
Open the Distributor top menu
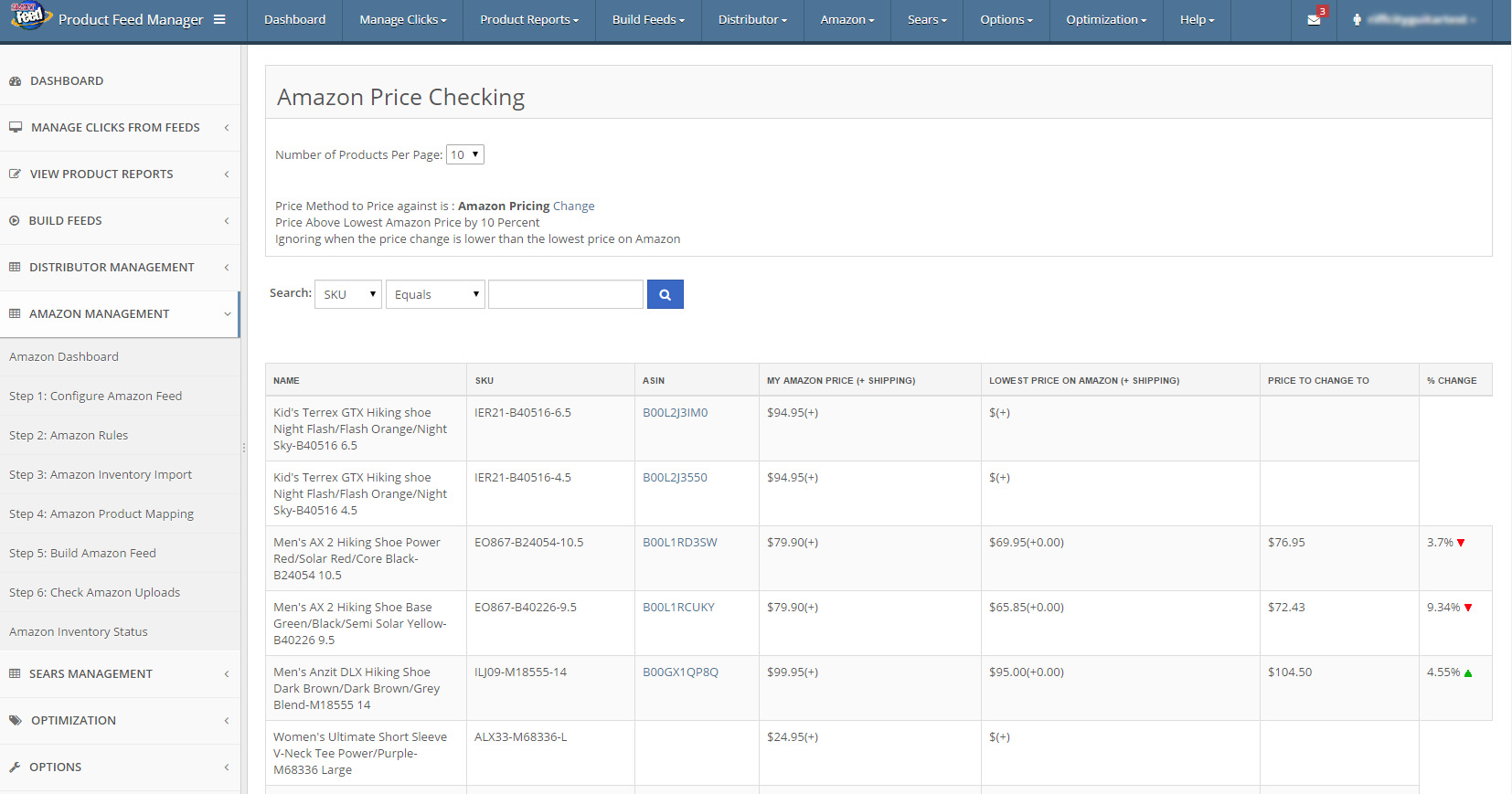(752, 20)
